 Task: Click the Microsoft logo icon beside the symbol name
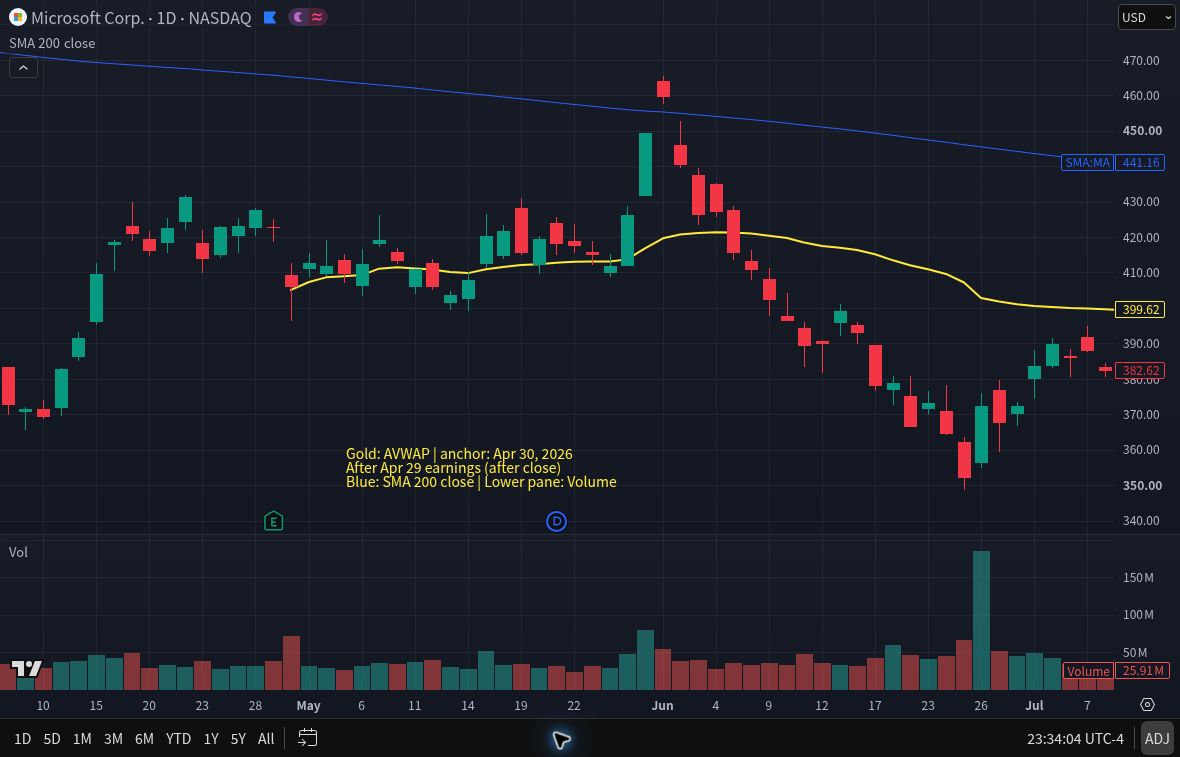(x=17, y=17)
